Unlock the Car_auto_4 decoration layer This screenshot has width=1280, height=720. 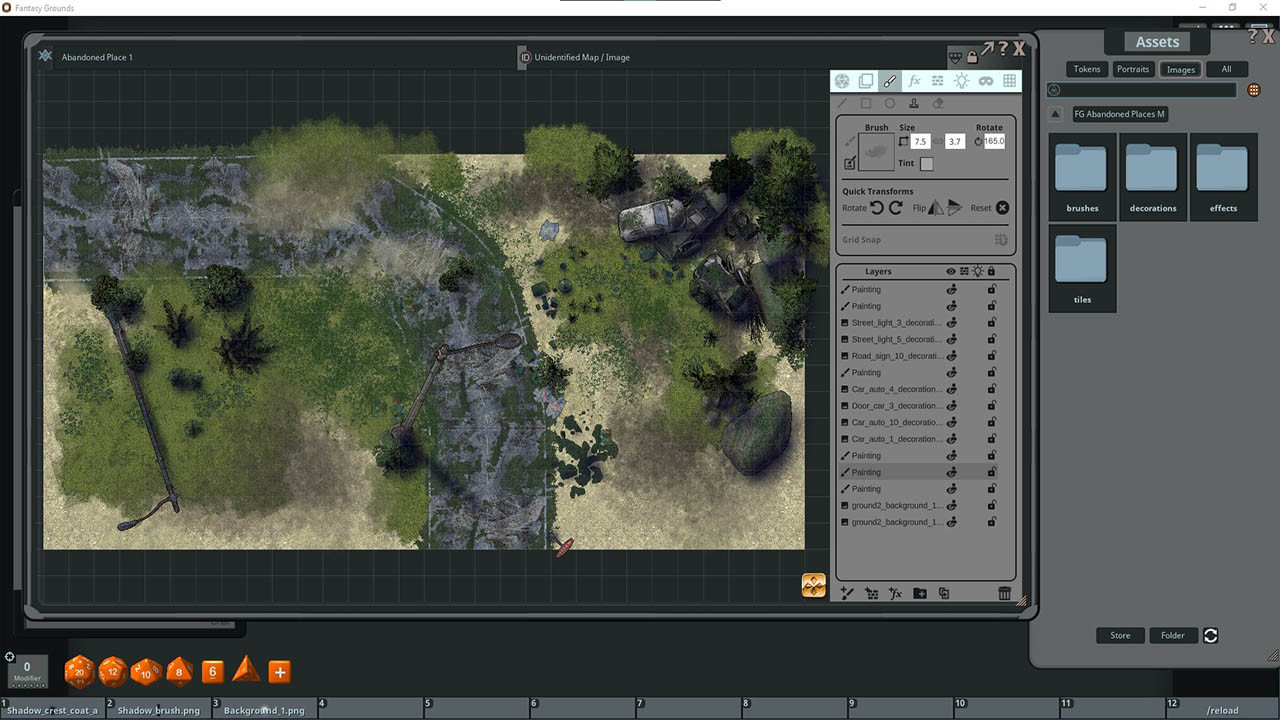coord(991,388)
